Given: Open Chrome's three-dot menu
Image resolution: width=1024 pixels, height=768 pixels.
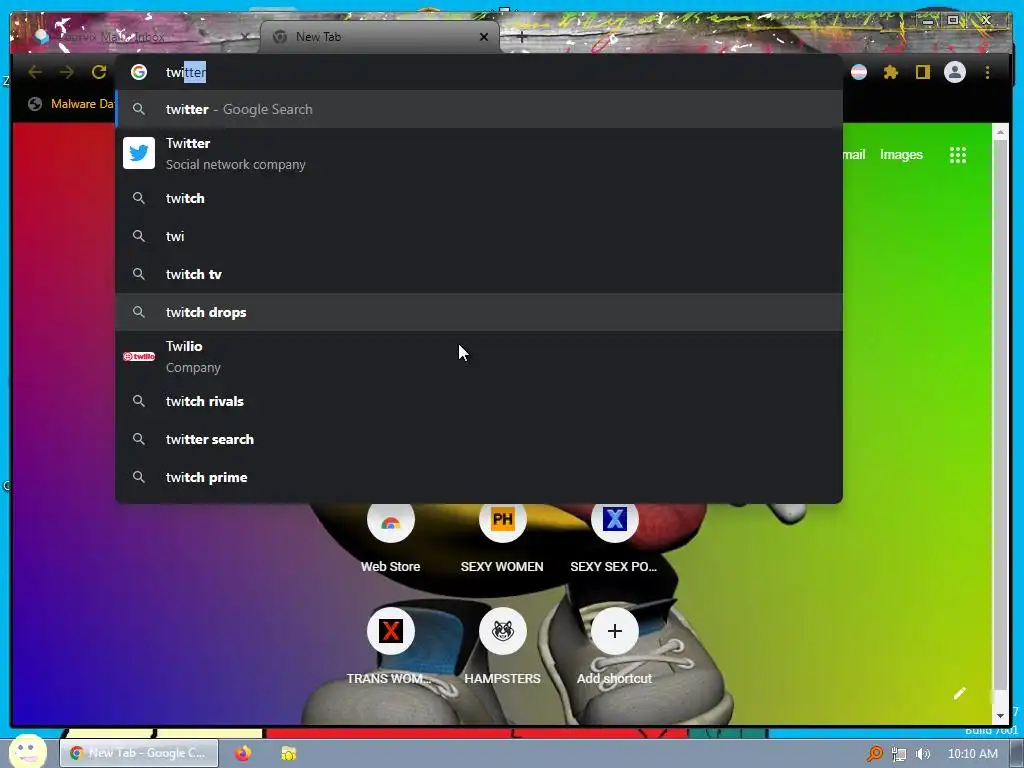Looking at the screenshot, I should click(x=987, y=72).
